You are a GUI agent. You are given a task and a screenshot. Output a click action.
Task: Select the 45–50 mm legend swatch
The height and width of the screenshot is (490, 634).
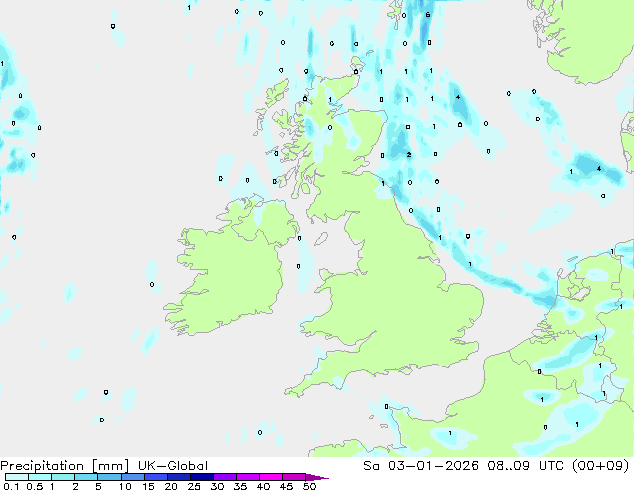click(294, 477)
